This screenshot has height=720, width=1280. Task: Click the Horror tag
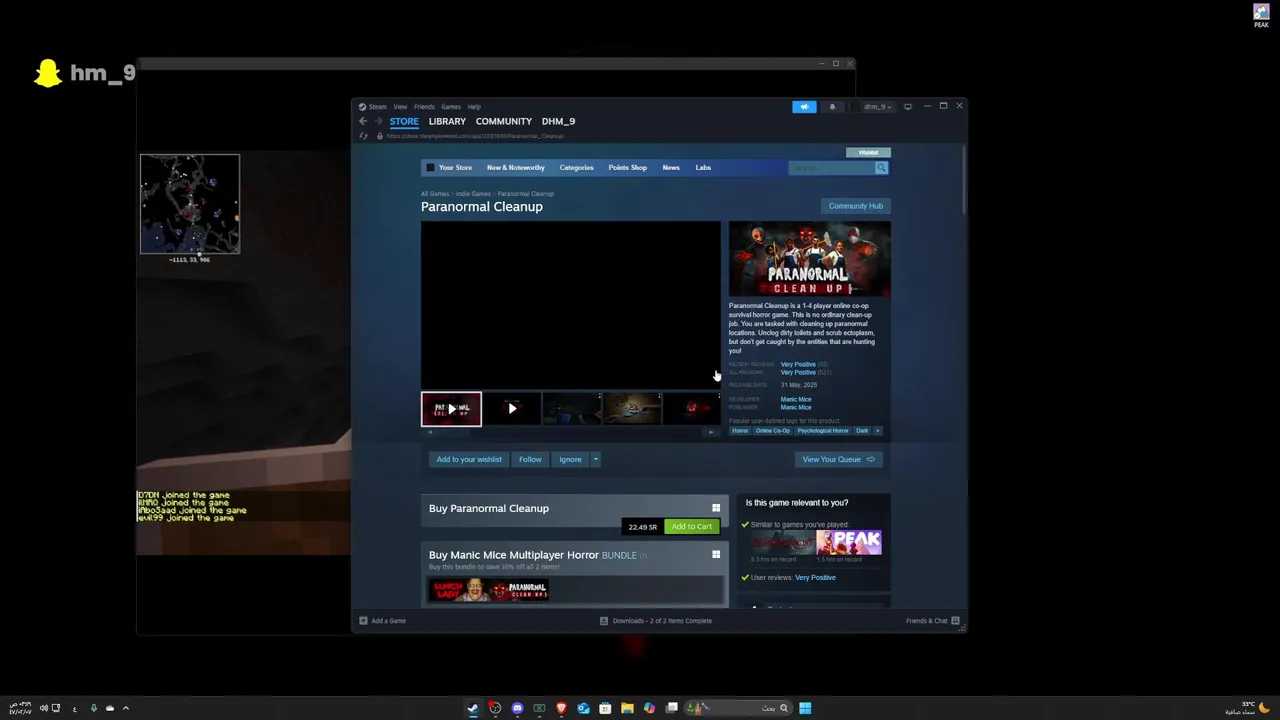point(740,431)
